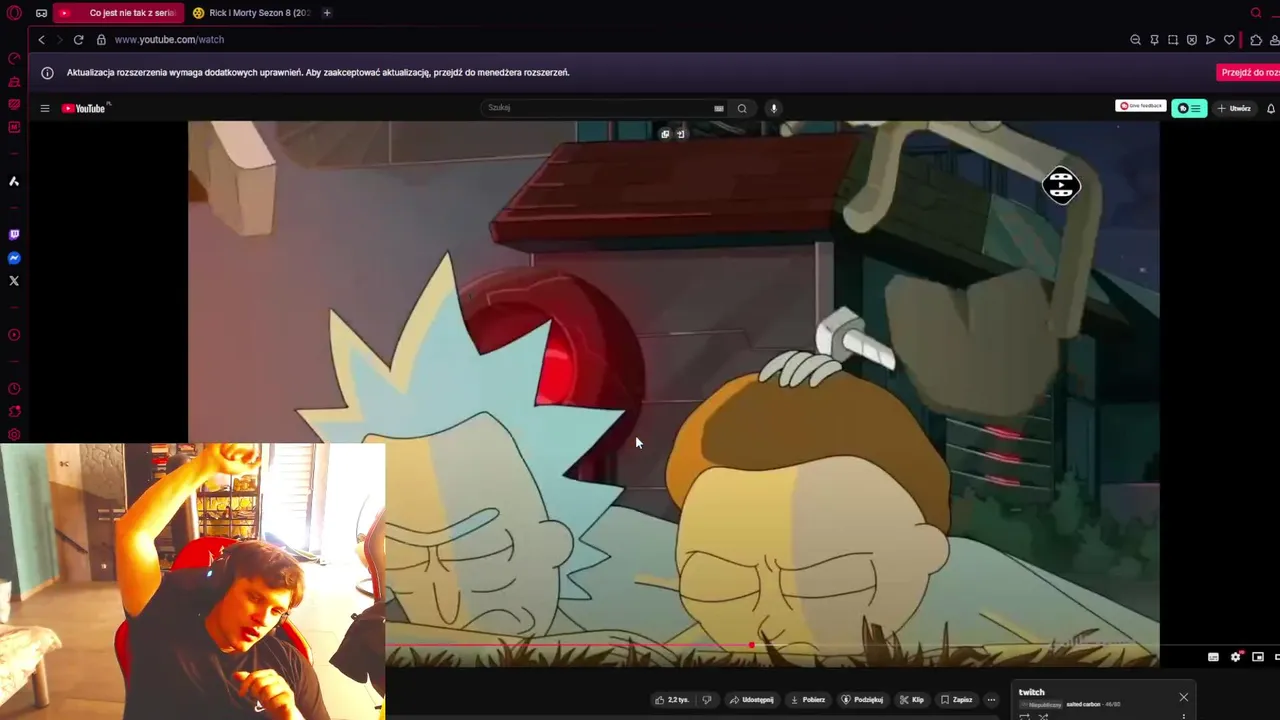Click the send arrow icon in address bar
Image resolution: width=1280 pixels, height=720 pixels.
click(x=1210, y=40)
